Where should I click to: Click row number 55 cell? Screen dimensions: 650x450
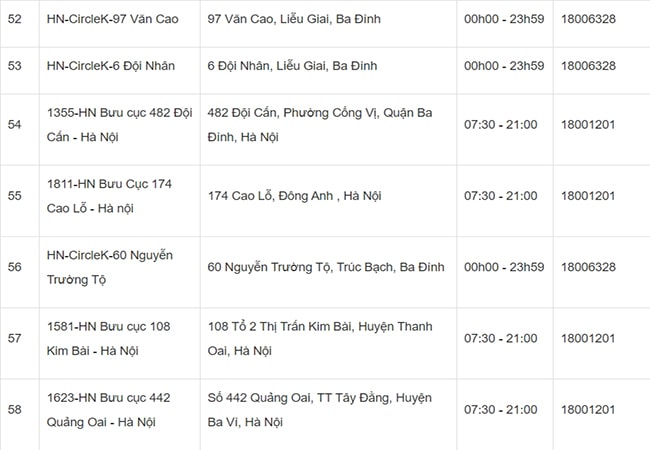14,196
